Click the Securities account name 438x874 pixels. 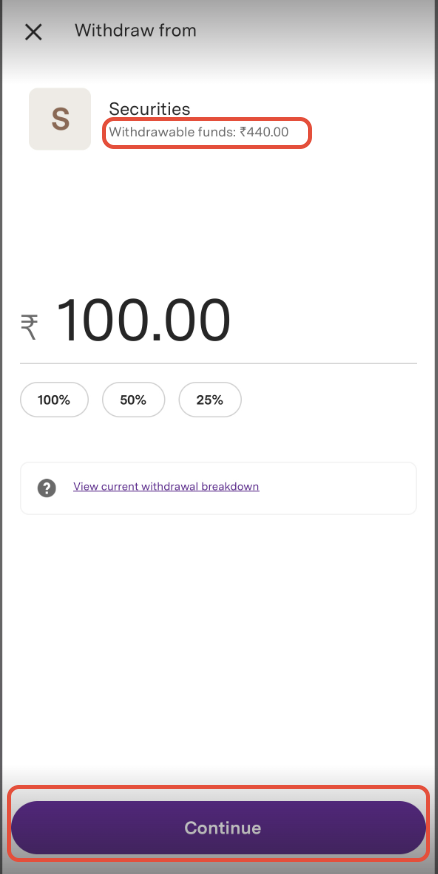[149, 109]
